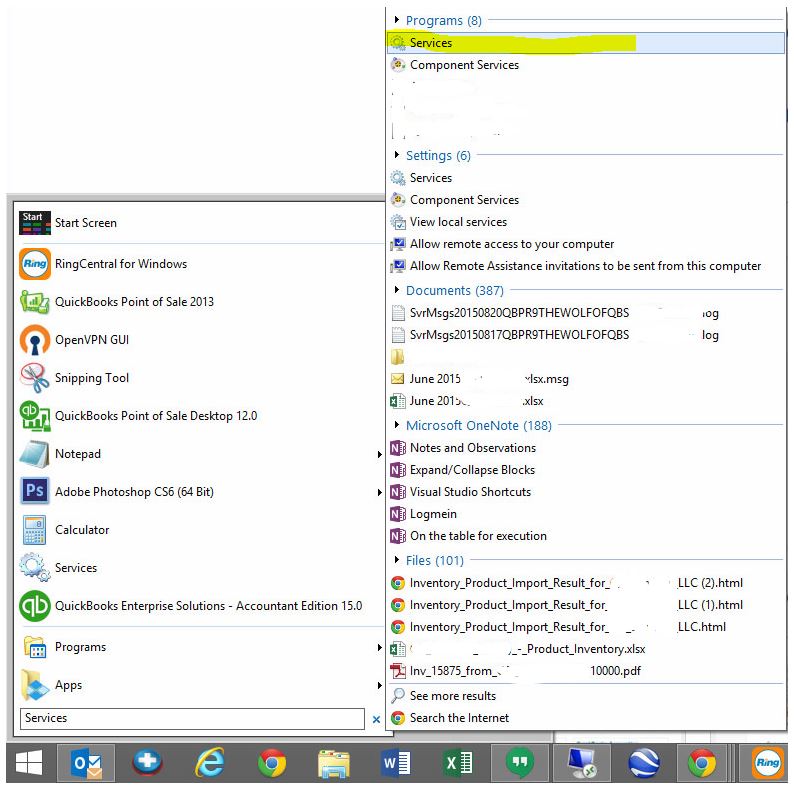Select the highlighted Services program result

pyautogui.click(x=586, y=43)
